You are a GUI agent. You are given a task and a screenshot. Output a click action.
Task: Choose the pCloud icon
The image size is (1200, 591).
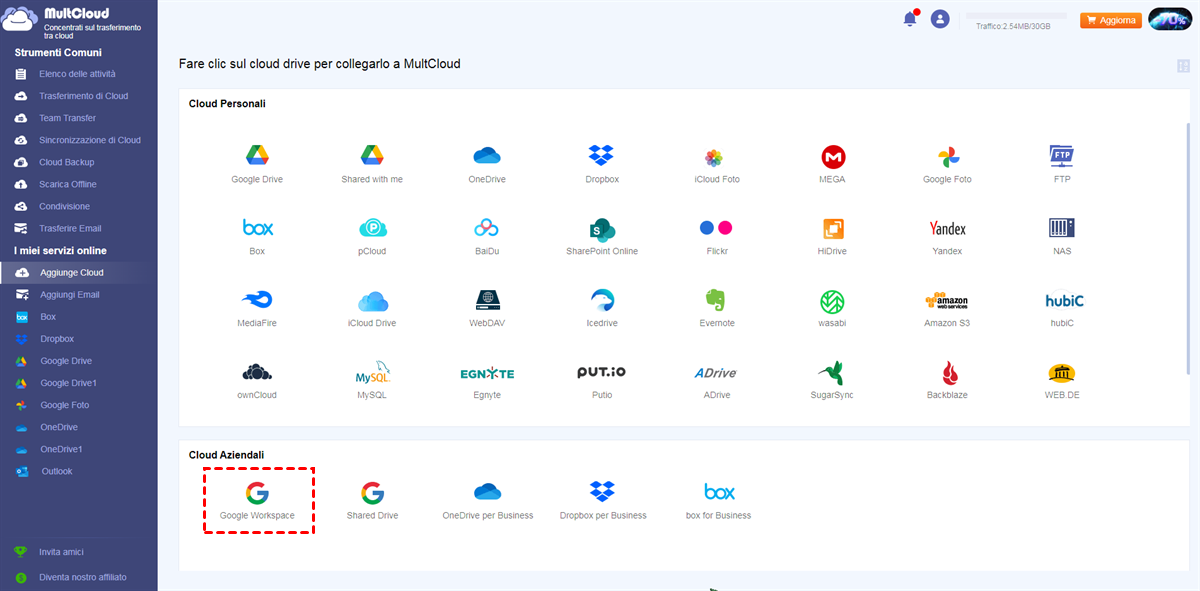point(372,228)
